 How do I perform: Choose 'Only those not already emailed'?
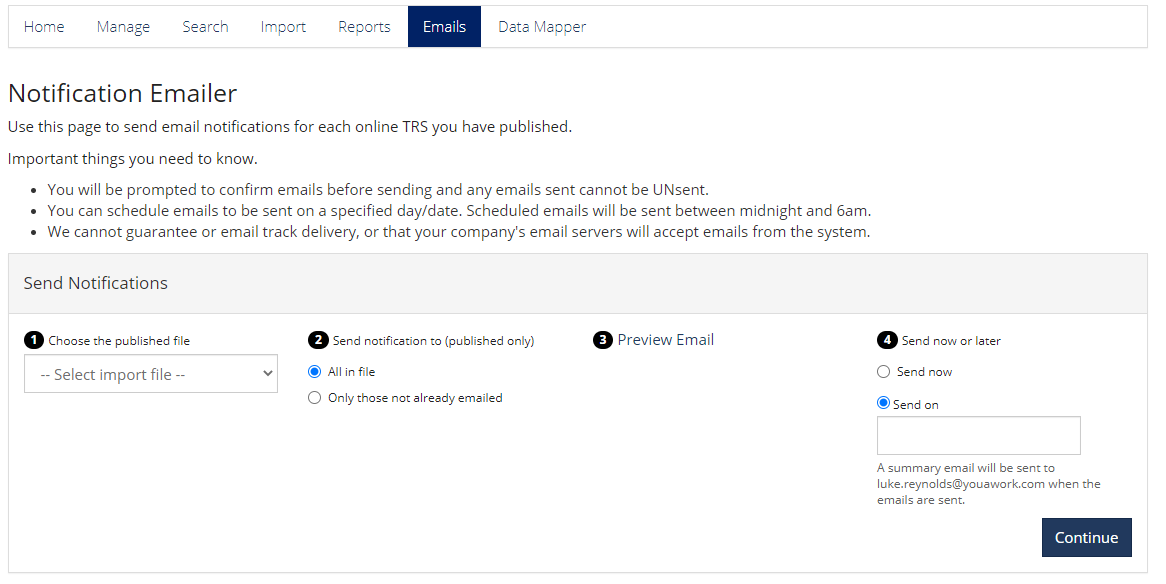coord(315,398)
